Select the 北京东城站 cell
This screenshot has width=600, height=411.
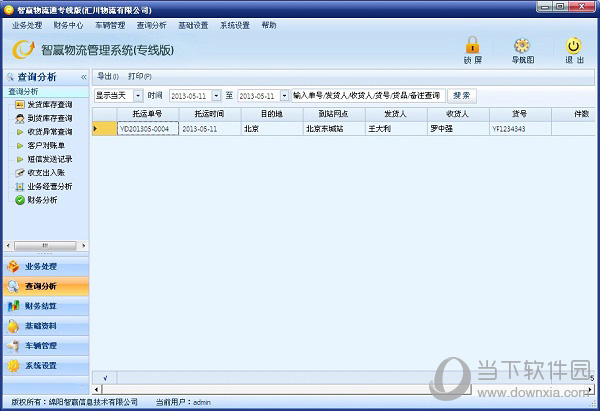[334, 129]
